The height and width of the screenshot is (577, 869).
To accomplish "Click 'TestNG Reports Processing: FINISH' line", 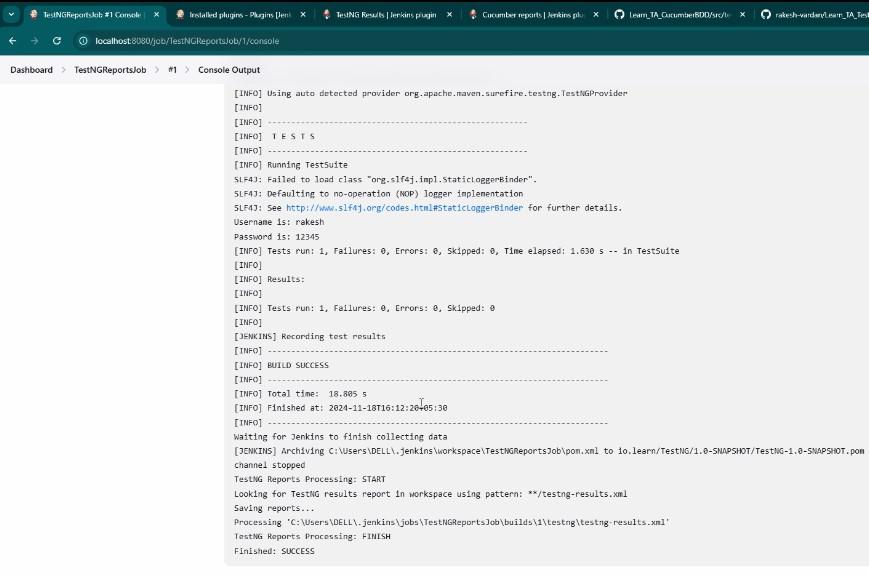I will point(312,537).
